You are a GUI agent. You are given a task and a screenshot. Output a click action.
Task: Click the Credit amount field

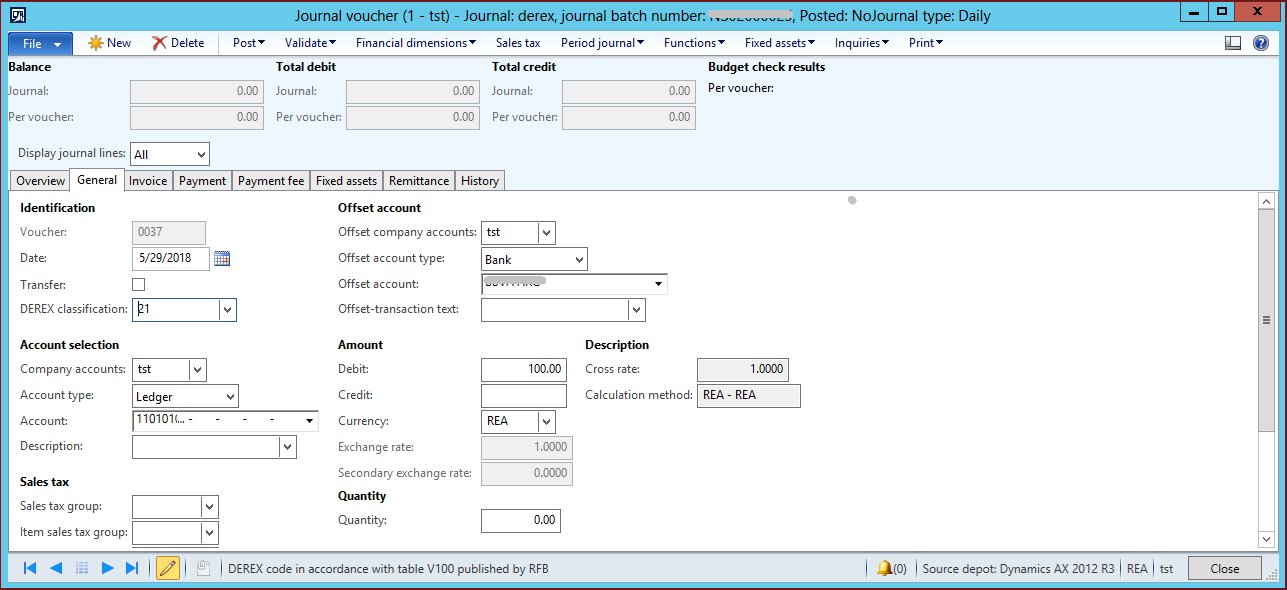[x=524, y=396]
